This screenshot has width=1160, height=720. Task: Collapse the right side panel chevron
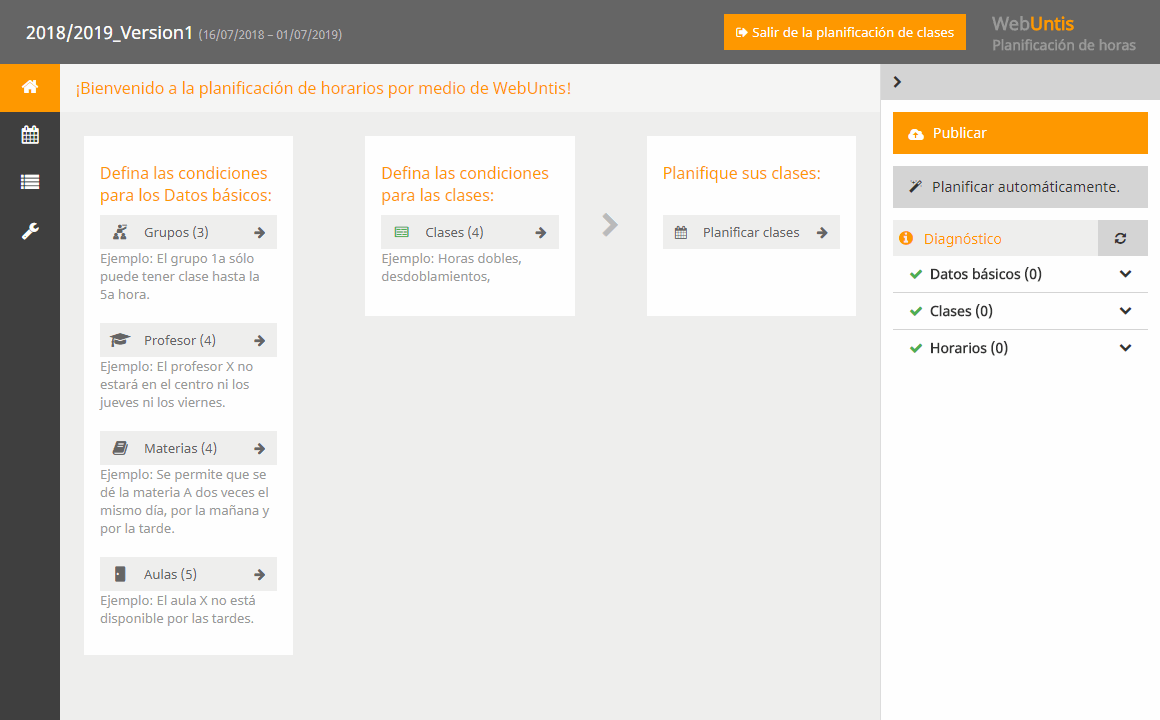[x=897, y=82]
